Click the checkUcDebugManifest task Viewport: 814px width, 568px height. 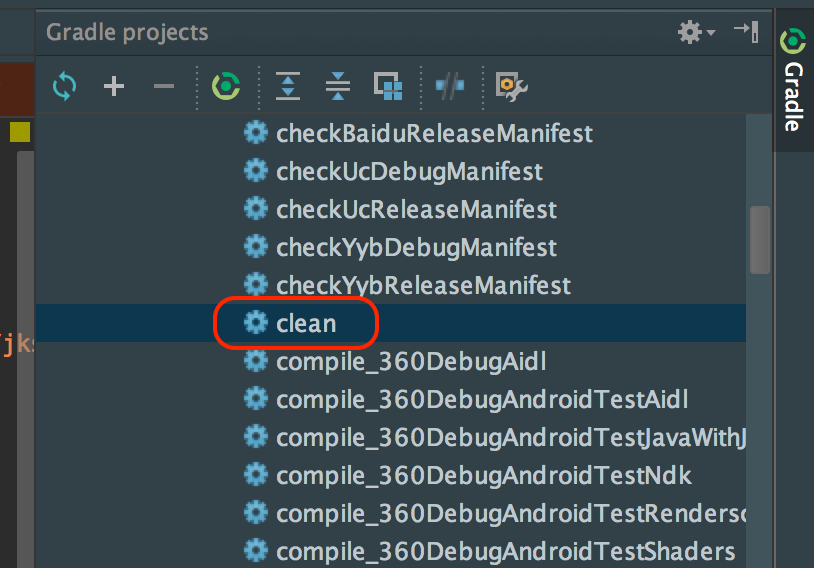tap(409, 171)
